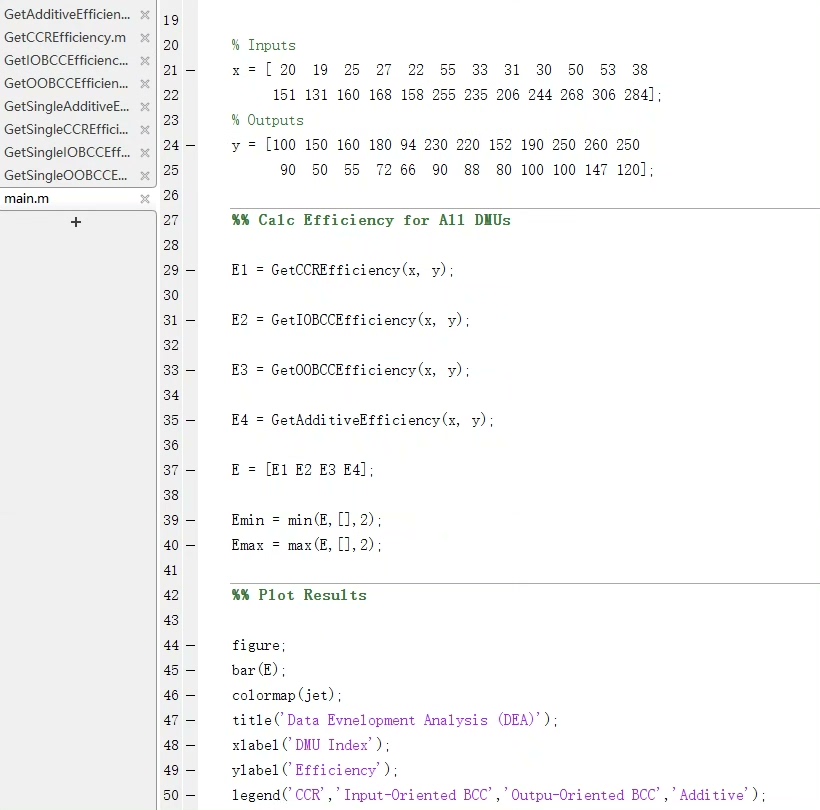Click the 'Data Evnelopment Analysis (DEA)' title string
This screenshot has height=810, width=820.
tap(411, 720)
